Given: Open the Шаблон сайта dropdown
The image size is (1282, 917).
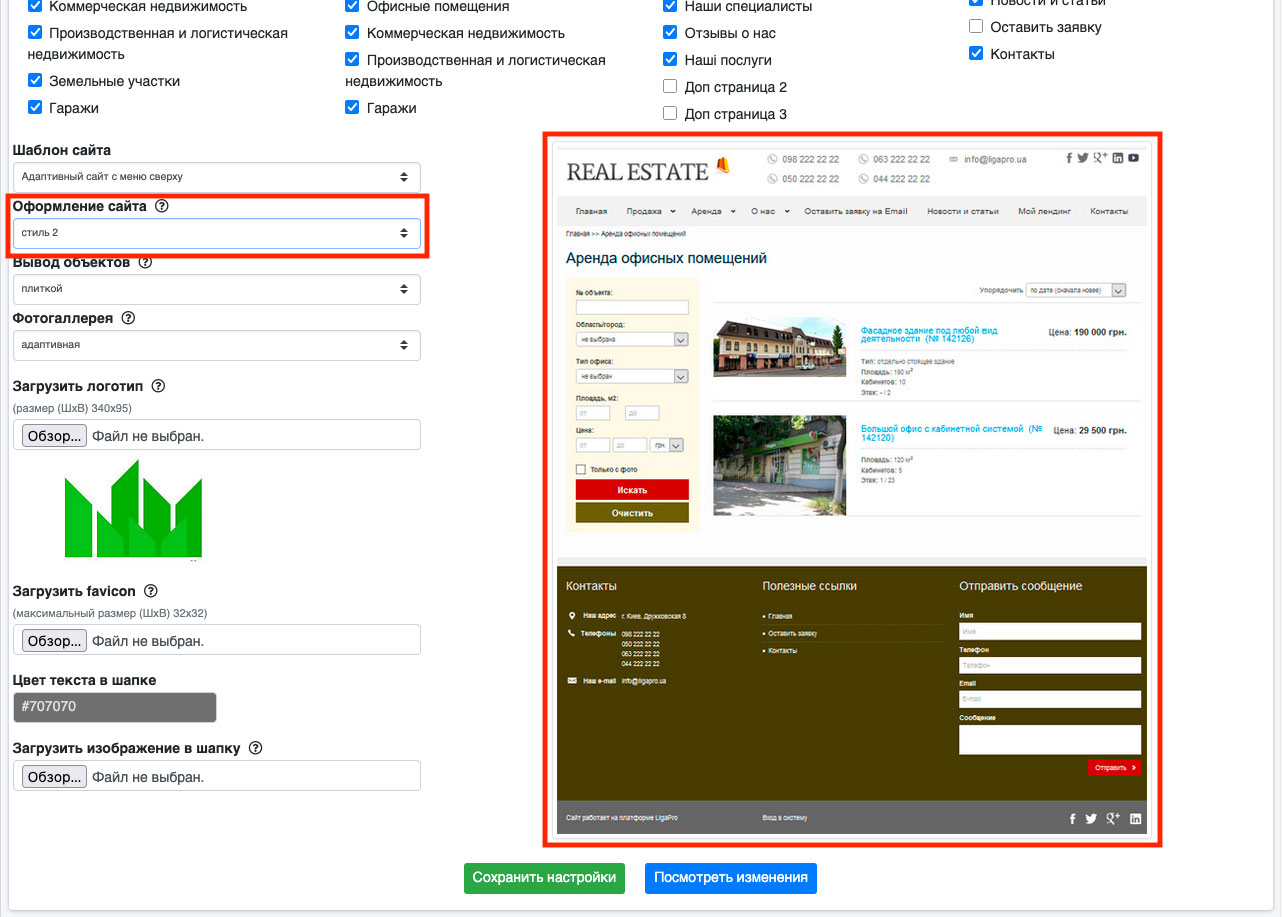Looking at the screenshot, I should pyautogui.click(x=216, y=177).
